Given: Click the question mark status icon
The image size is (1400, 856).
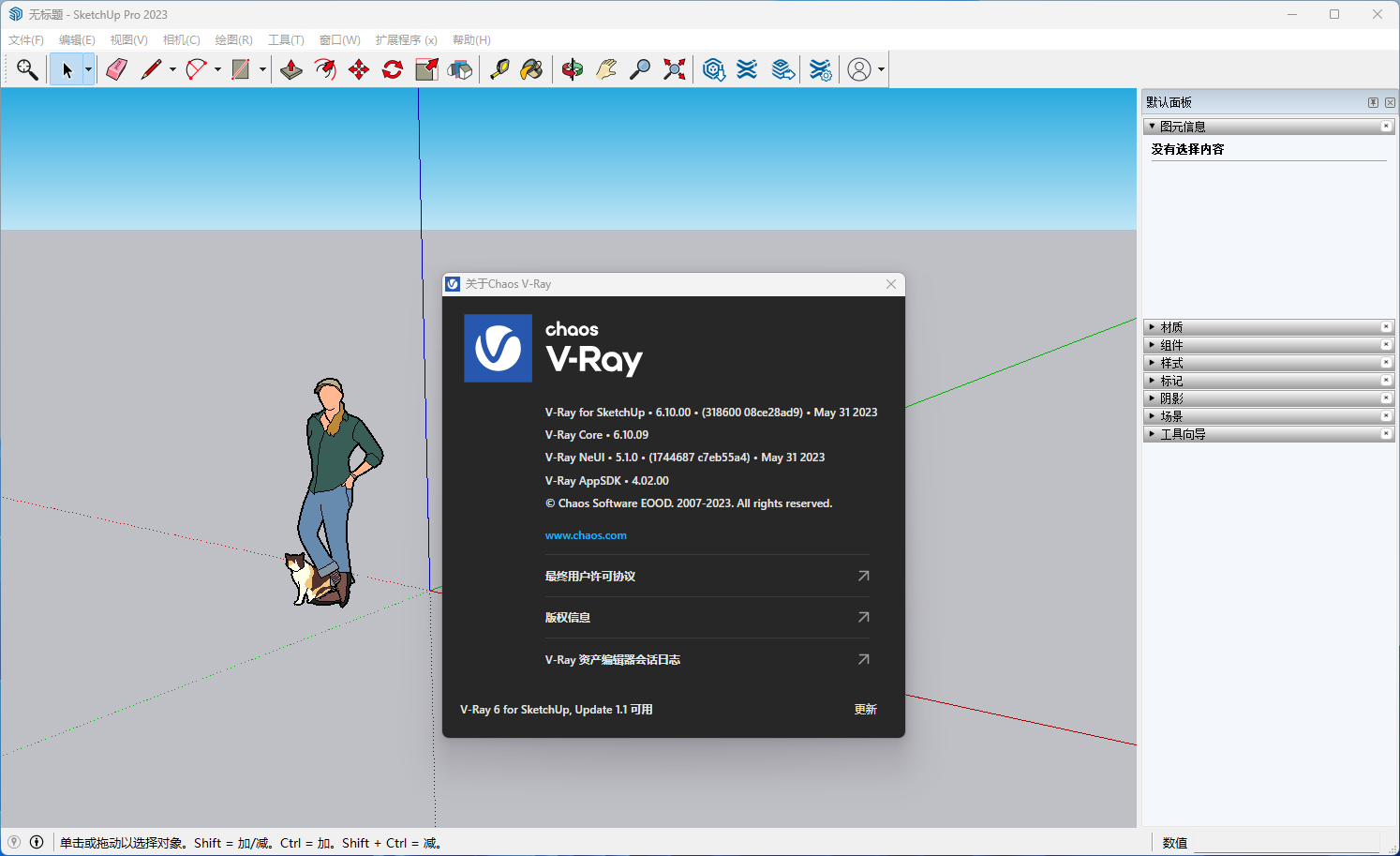Looking at the screenshot, I should coord(14,842).
